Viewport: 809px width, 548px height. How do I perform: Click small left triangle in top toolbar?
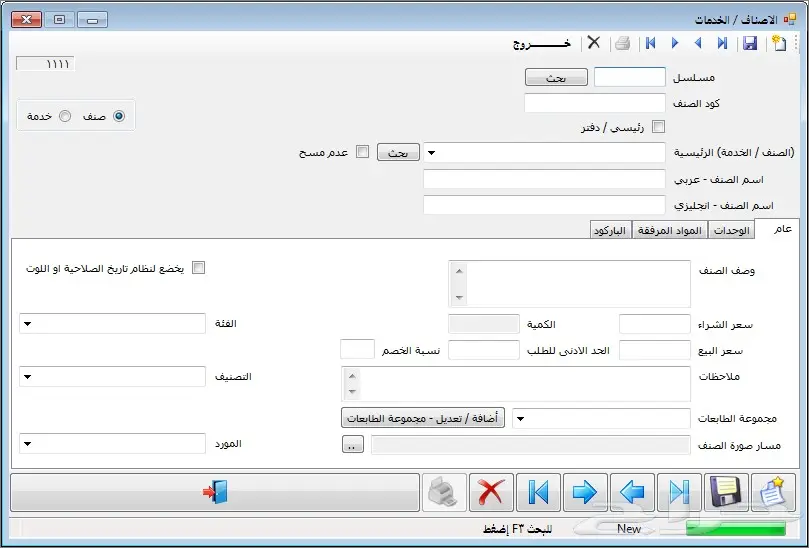(x=698, y=43)
